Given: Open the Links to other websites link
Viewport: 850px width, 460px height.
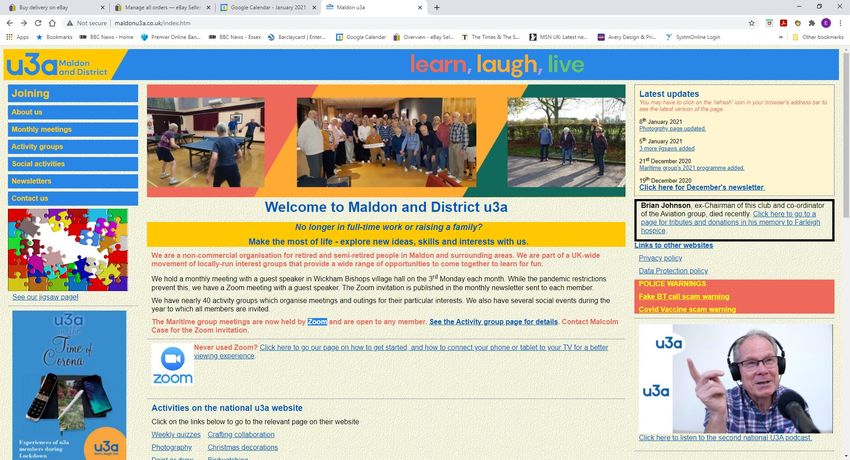Looking at the screenshot, I should pyautogui.click(x=673, y=245).
